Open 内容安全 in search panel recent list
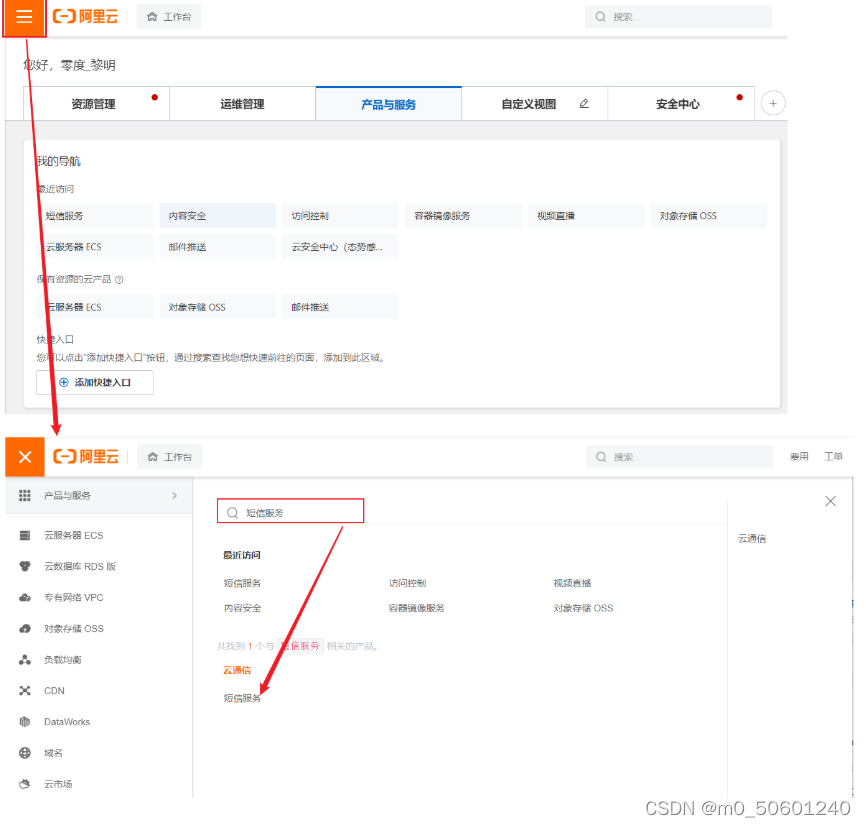 point(242,608)
